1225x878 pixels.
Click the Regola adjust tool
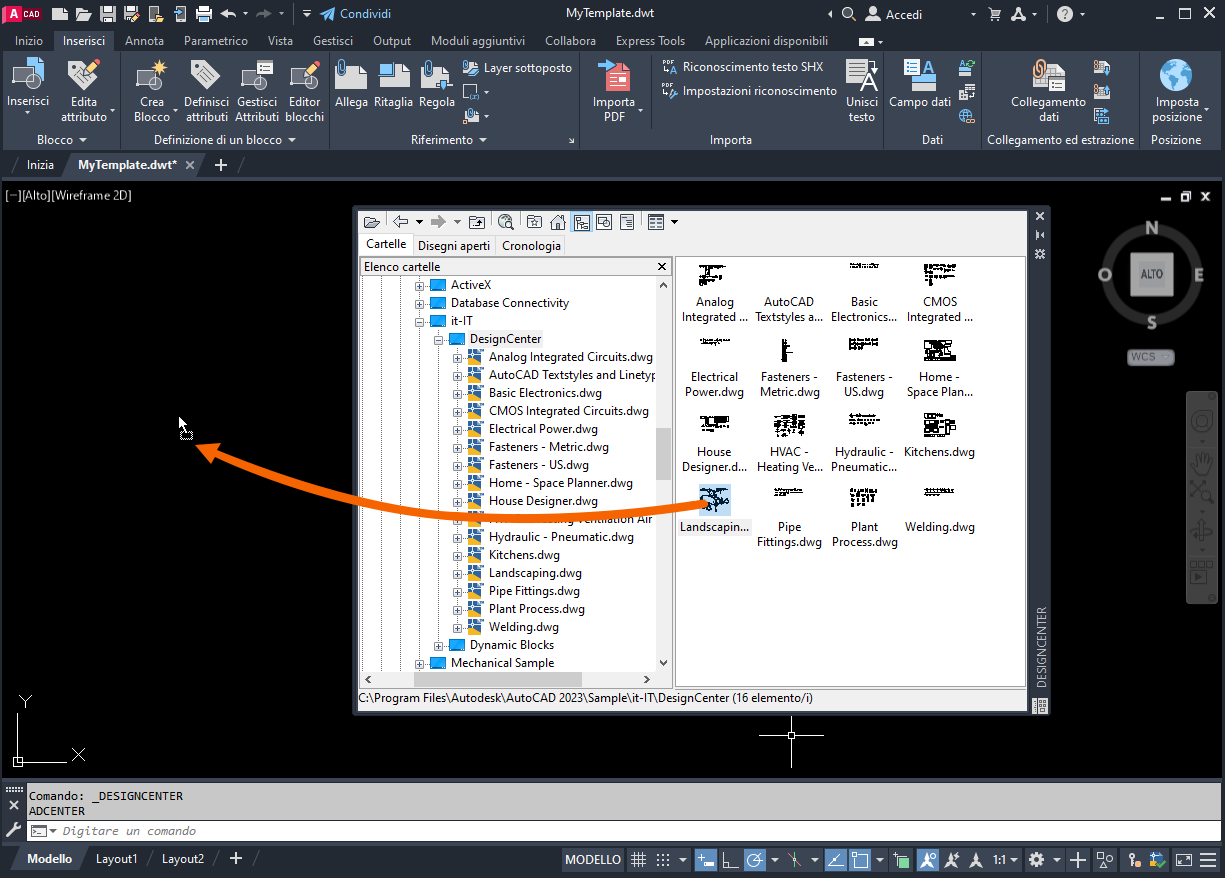click(x=437, y=85)
